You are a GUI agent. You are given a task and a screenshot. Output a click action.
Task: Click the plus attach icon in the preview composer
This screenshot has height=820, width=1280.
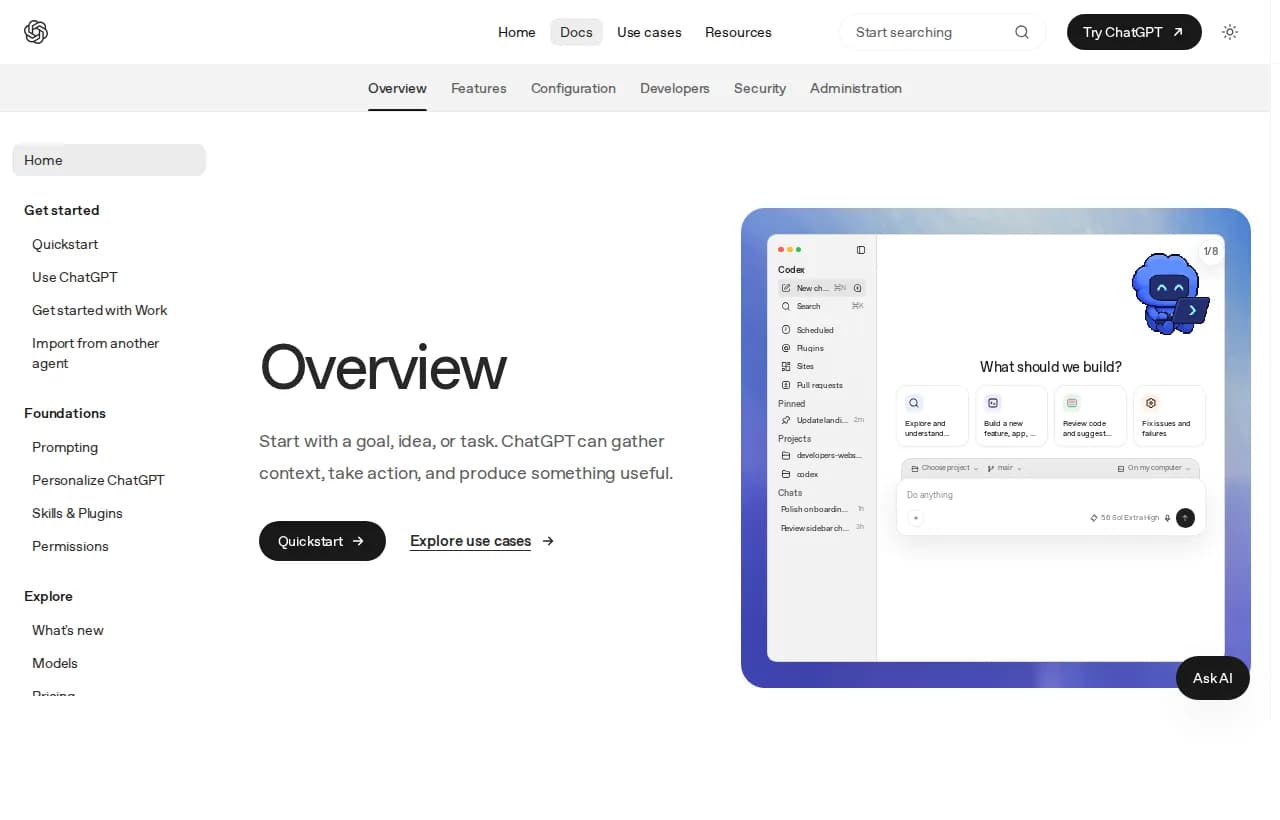pos(916,518)
